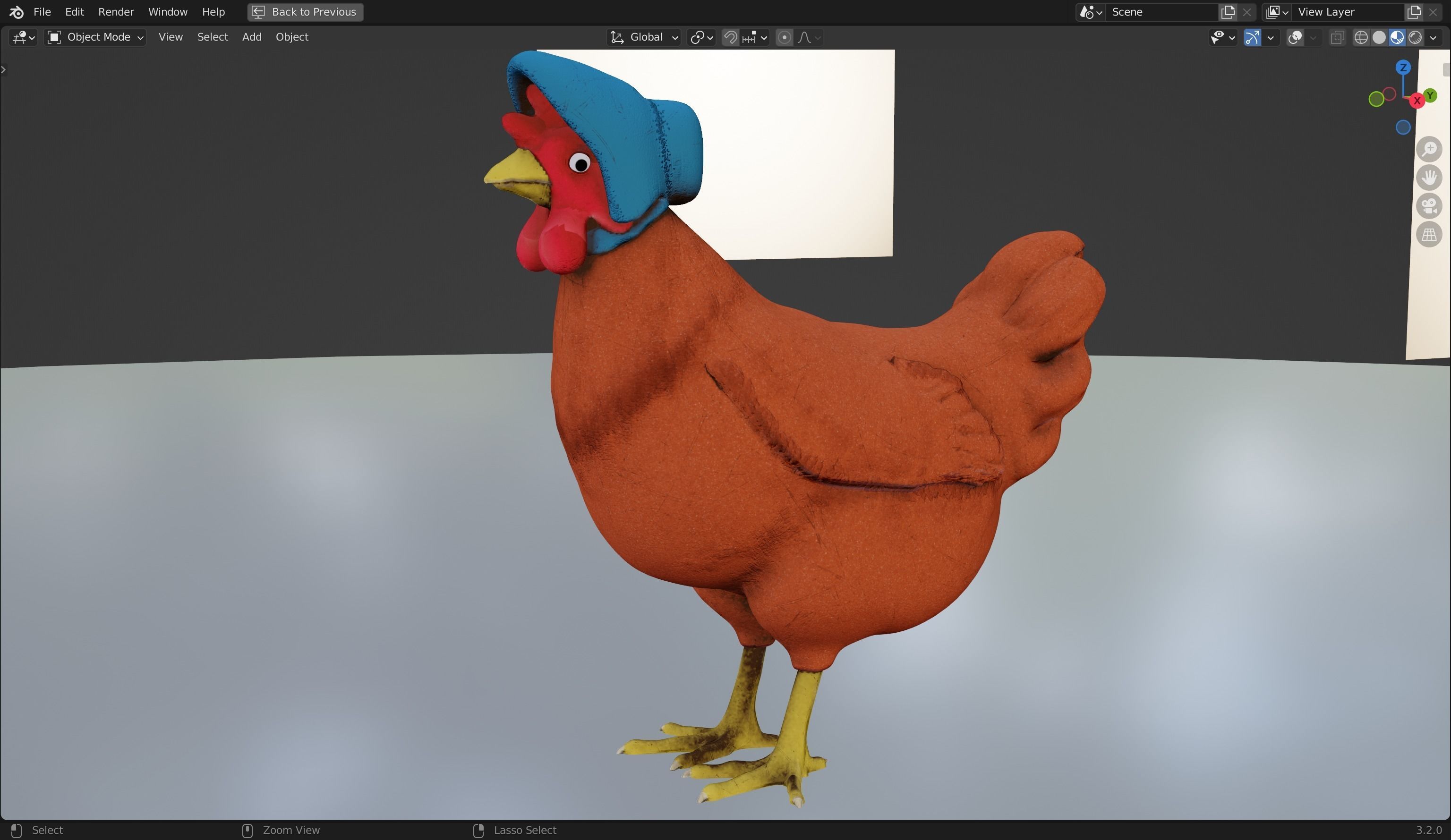Browse view layers with layer icon
1451x840 pixels.
(x=1277, y=12)
